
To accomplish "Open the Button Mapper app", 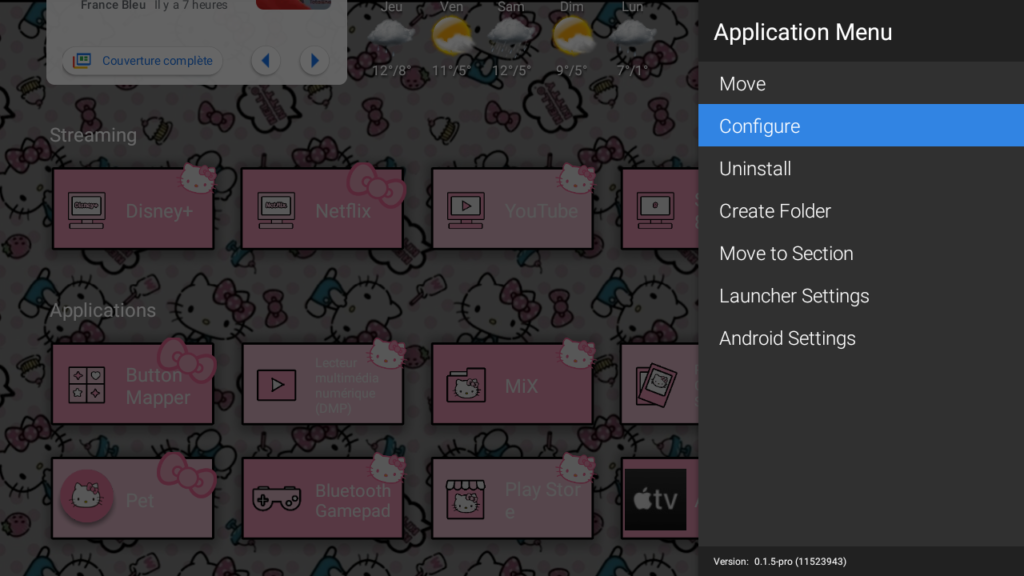I will (x=133, y=385).
